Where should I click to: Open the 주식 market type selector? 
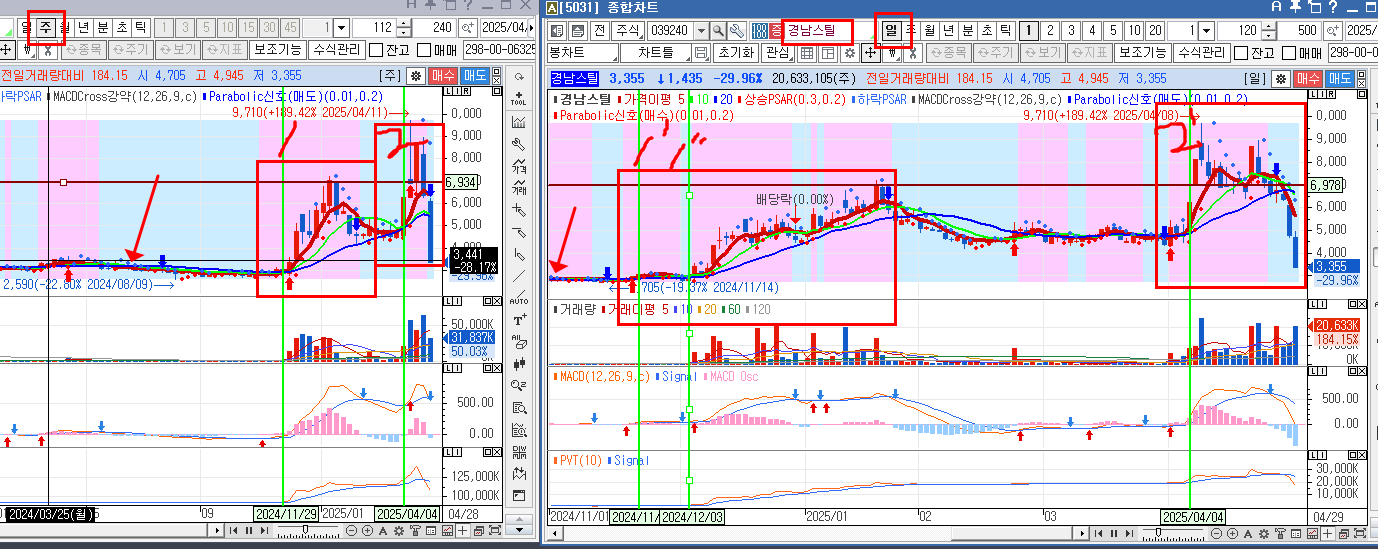click(629, 30)
